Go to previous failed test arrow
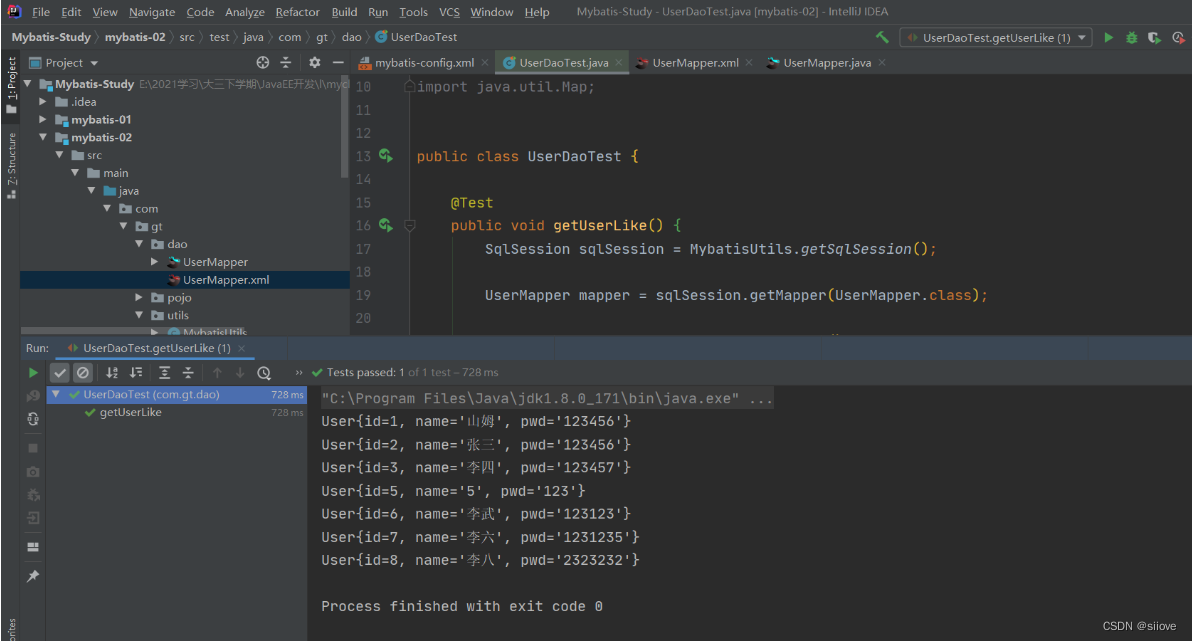 217,373
